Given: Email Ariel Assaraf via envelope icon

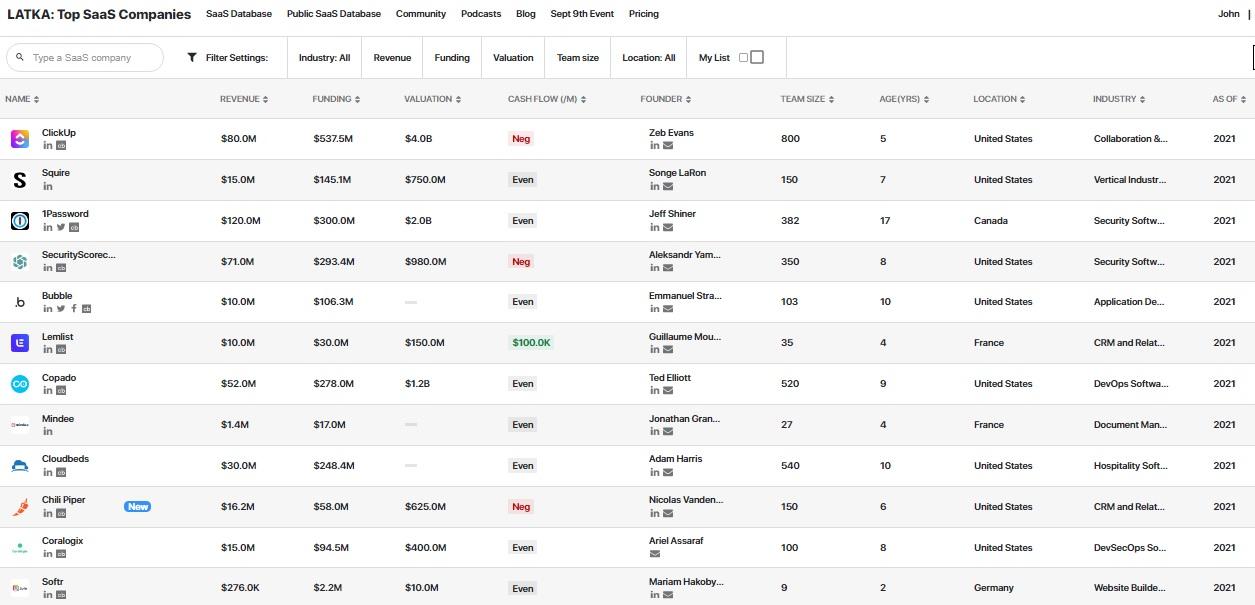Looking at the screenshot, I should (x=655, y=554).
